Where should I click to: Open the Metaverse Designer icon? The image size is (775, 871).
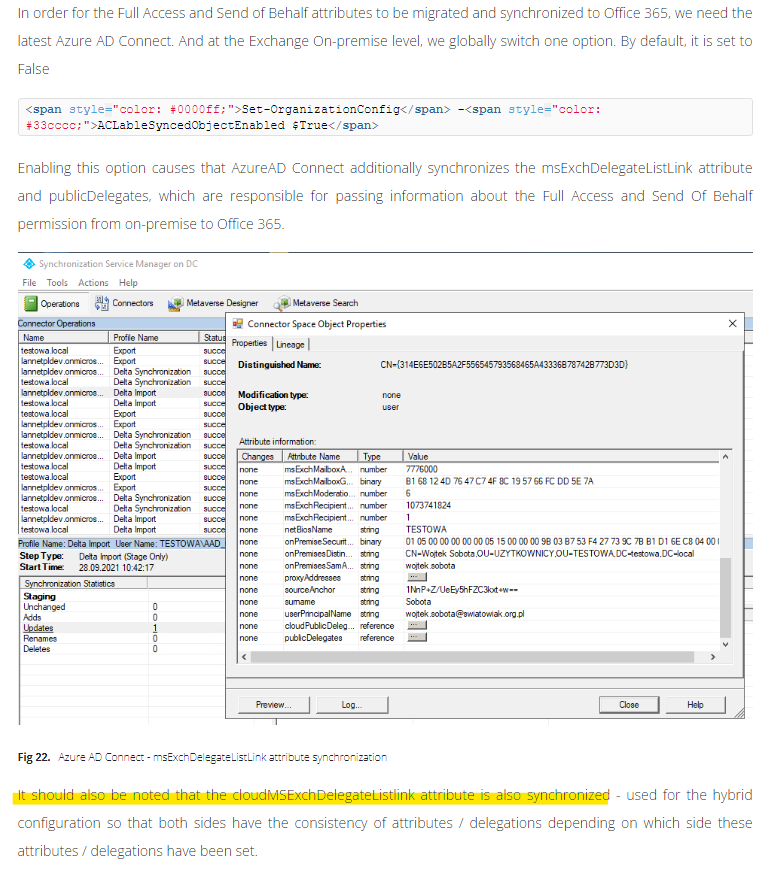pyautogui.click(x=176, y=304)
